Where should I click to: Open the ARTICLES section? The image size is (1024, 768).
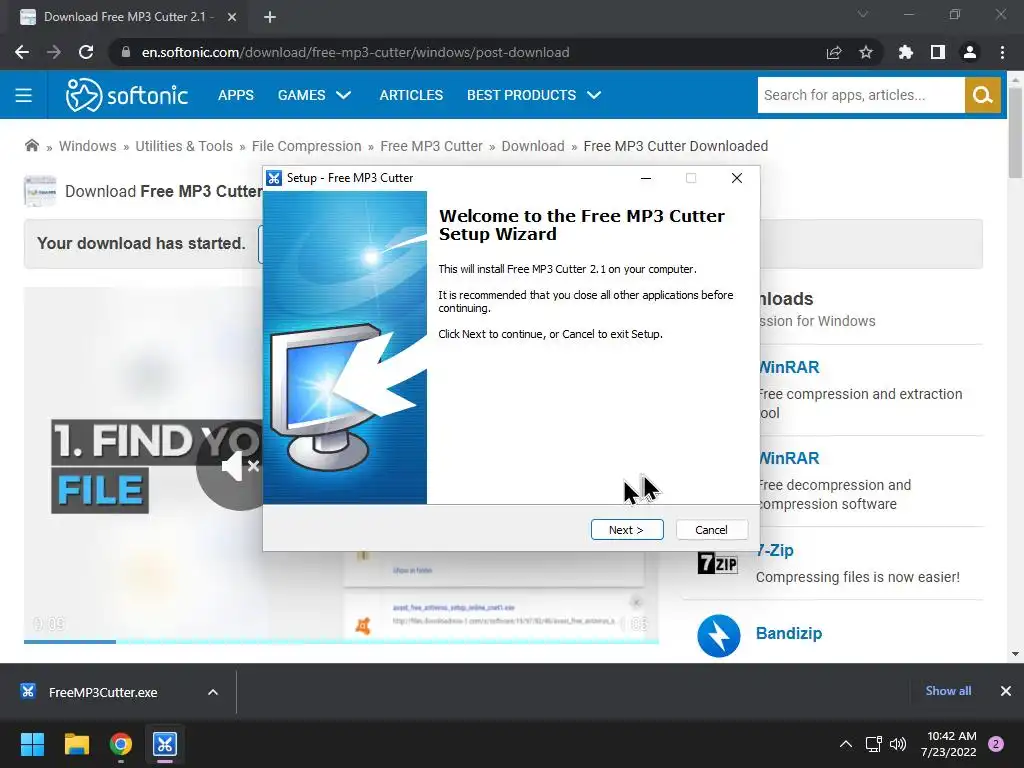coord(411,95)
